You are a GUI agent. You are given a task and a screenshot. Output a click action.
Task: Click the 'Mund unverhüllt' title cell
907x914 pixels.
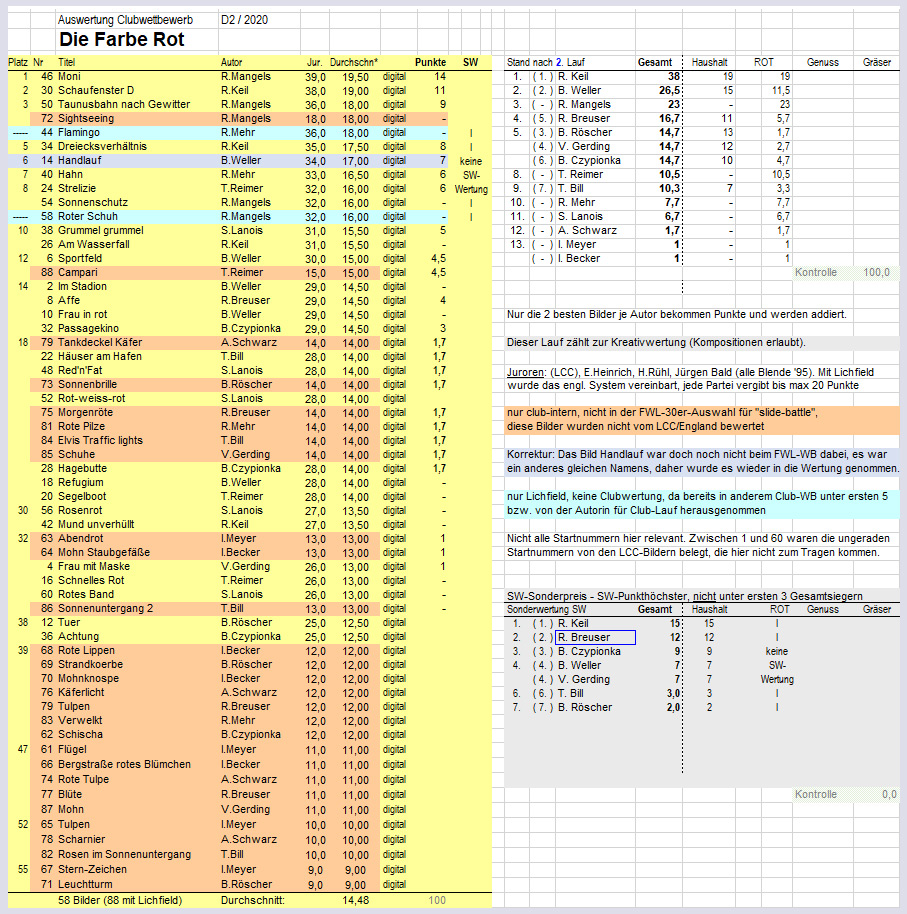point(96,524)
